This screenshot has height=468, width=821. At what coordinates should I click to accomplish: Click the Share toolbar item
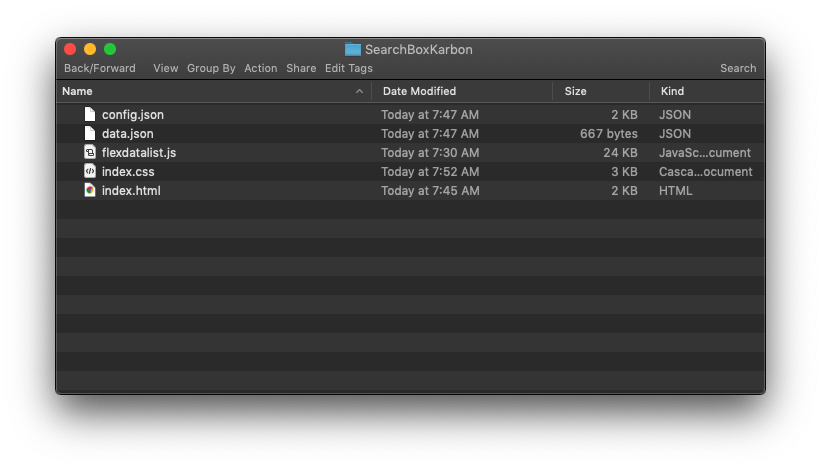coord(301,68)
